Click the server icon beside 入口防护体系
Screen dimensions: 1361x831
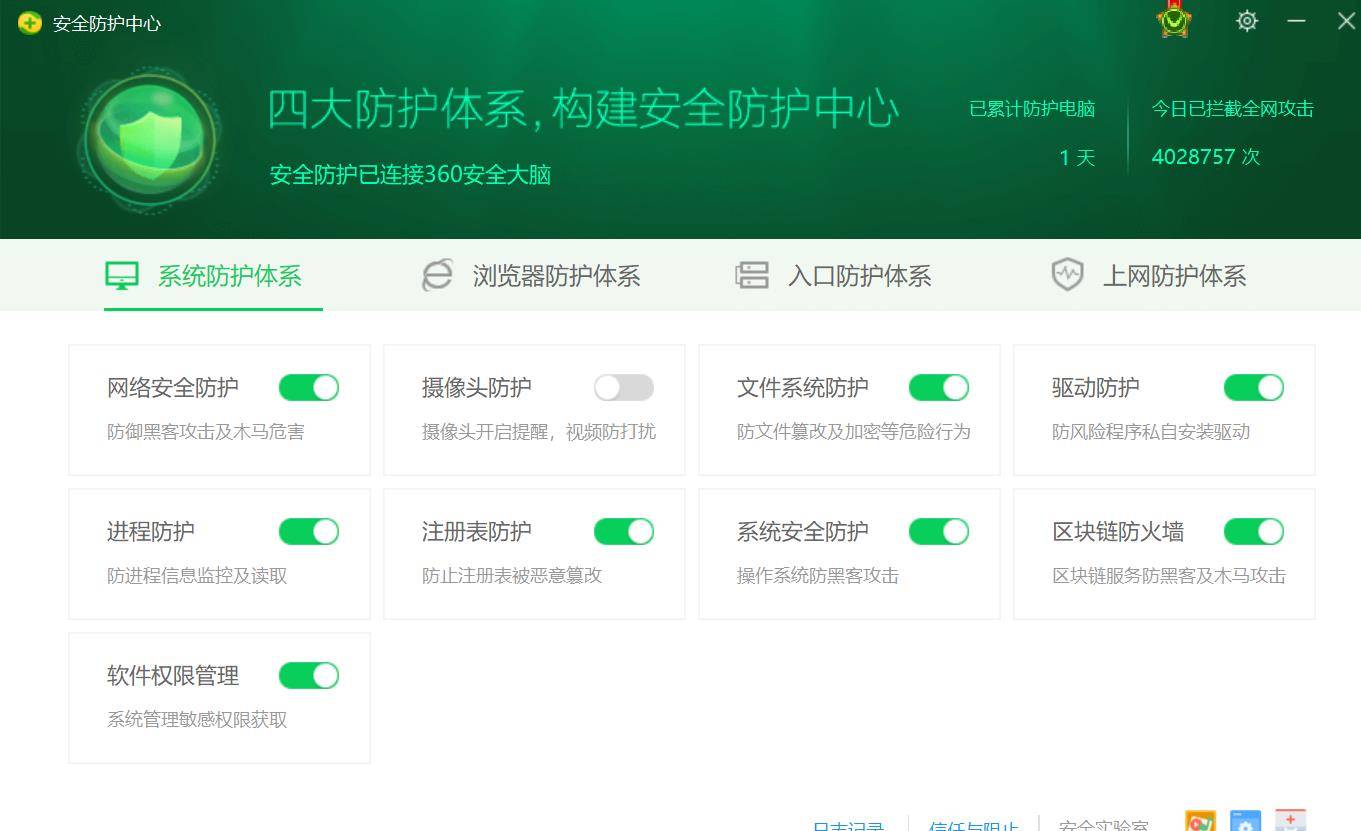coord(752,275)
